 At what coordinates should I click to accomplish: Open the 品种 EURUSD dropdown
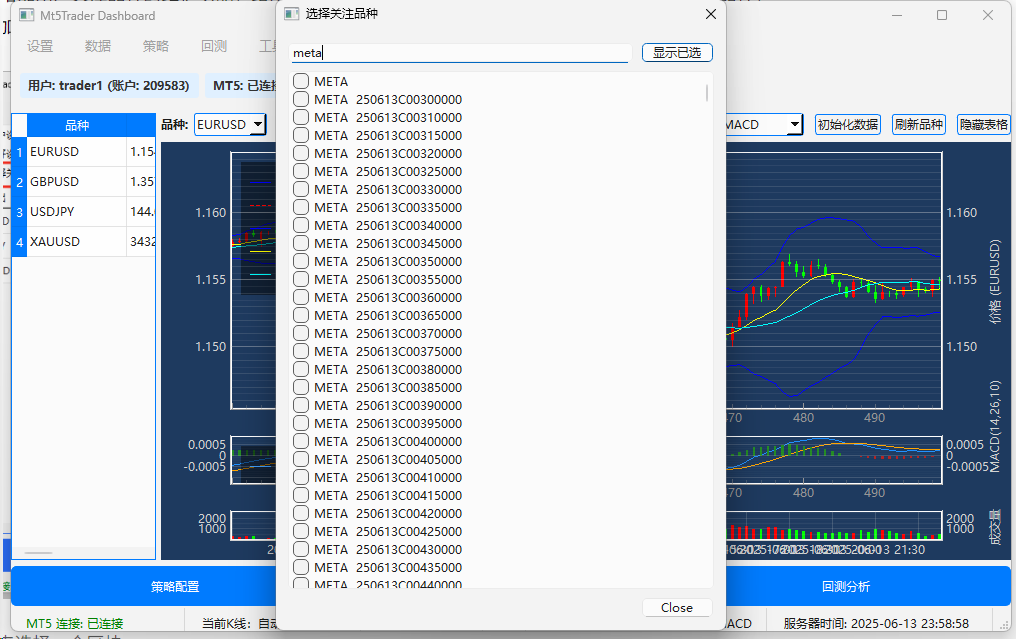point(230,124)
